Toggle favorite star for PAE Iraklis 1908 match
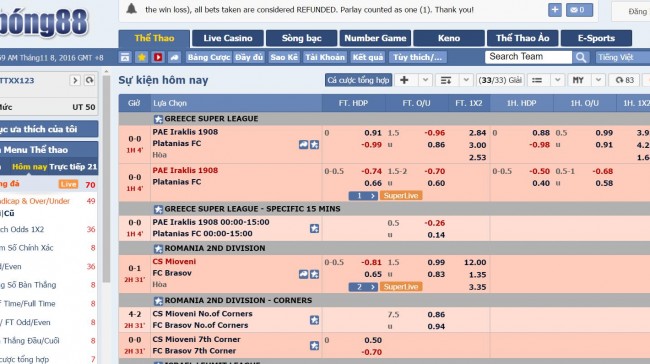The height and width of the screenshot is (364, 650). (x=315, y=144)
